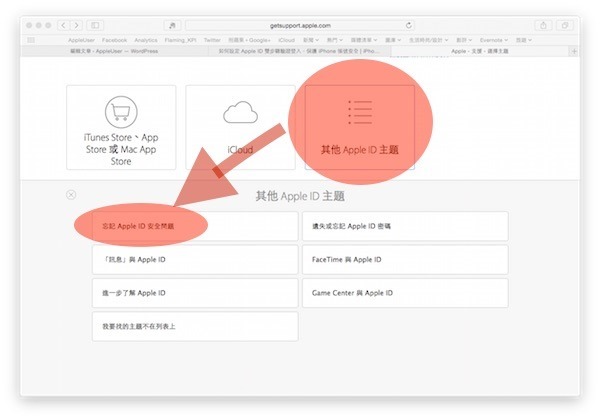The image size is (600, 420).
Task: Go forward with the Safari forward arrow
Action: (76, 25)
